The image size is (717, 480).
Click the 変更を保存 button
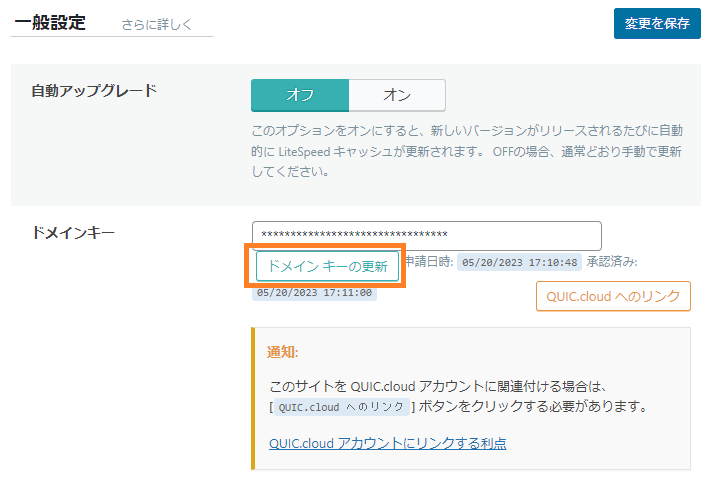tap(657, 23)
